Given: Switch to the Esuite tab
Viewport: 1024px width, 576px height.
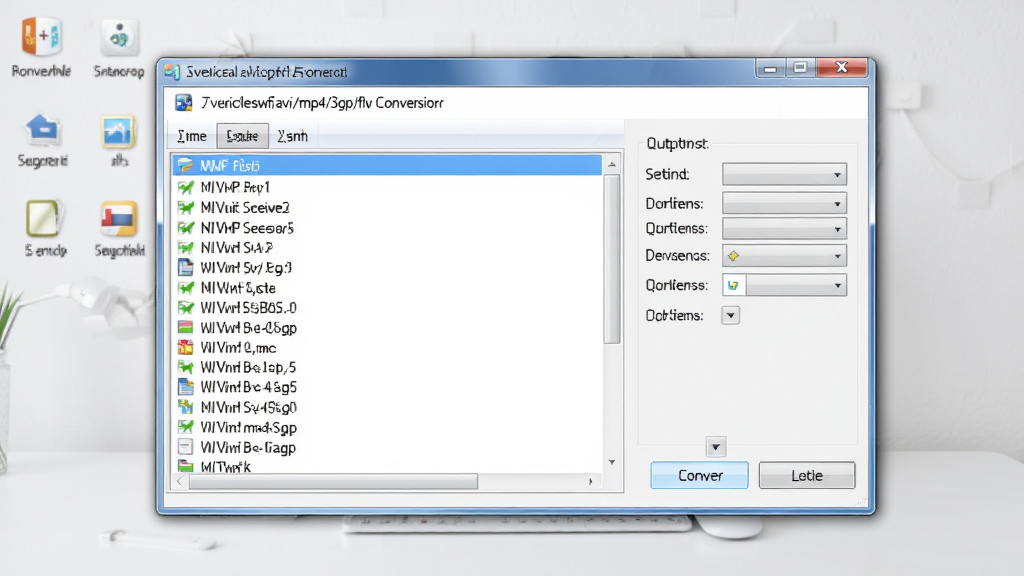Looking at the screenshot, I should pos(242,136).
